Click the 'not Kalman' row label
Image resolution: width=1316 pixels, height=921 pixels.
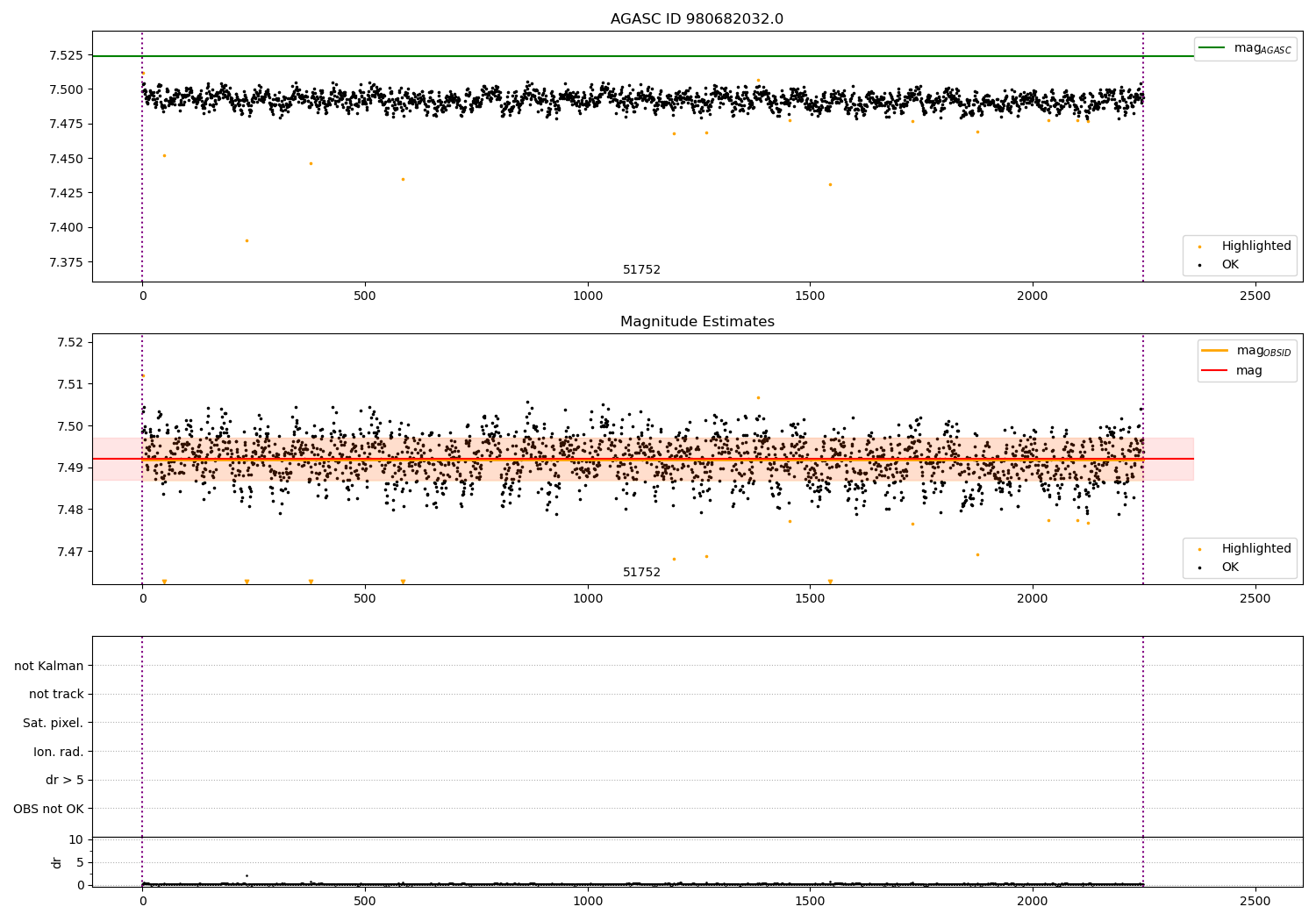click(x=49, y=666)
